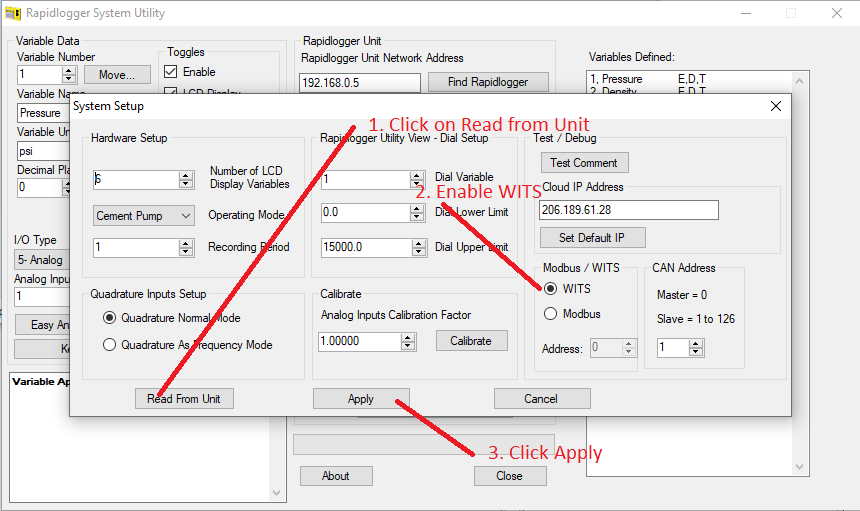This screenshot has height=511, width=860.
Task: Click the Calibrate button
Action: (472, 340)
